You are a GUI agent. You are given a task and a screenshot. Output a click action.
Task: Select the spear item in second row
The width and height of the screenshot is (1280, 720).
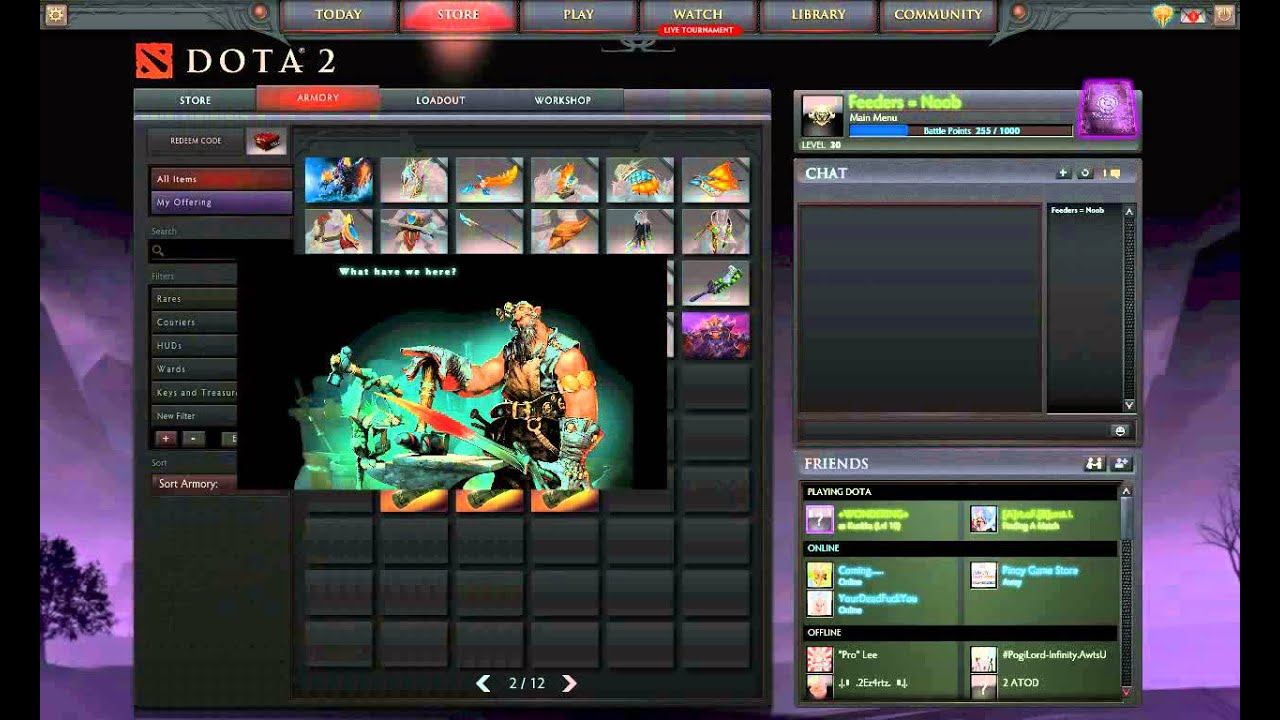(x=489, y=231)
